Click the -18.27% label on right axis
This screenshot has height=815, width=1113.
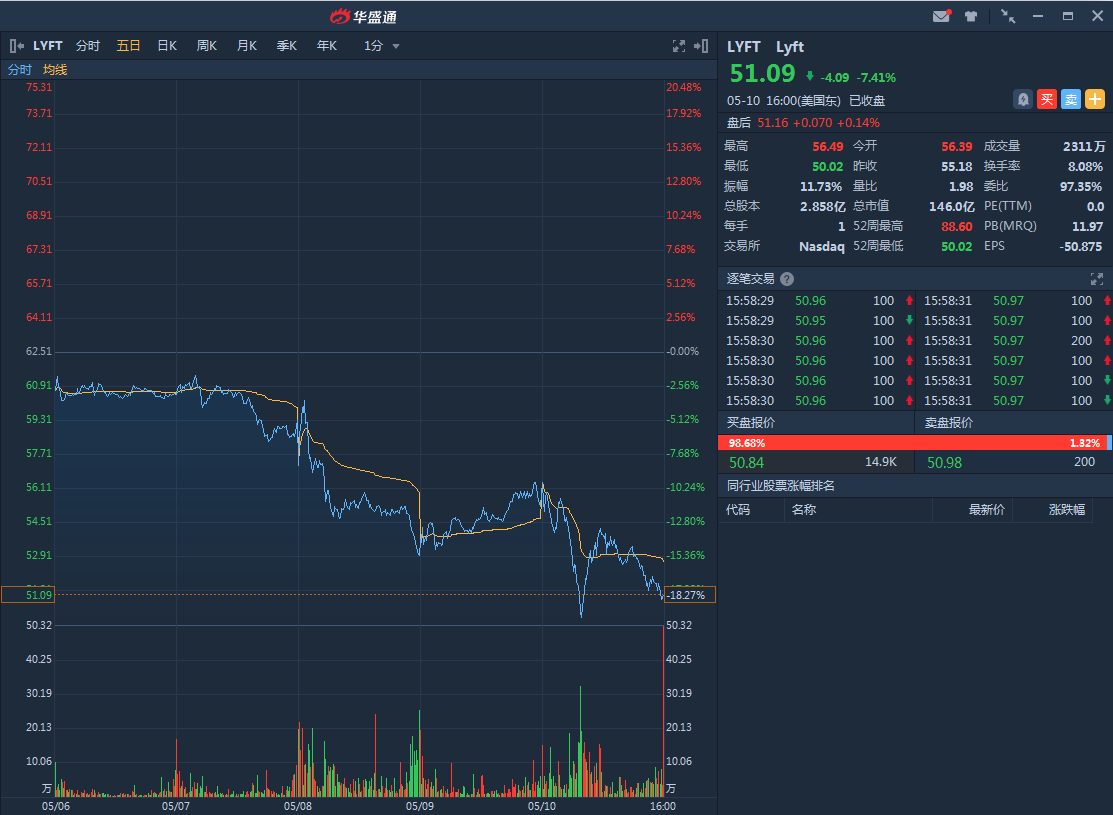point(689,595)
